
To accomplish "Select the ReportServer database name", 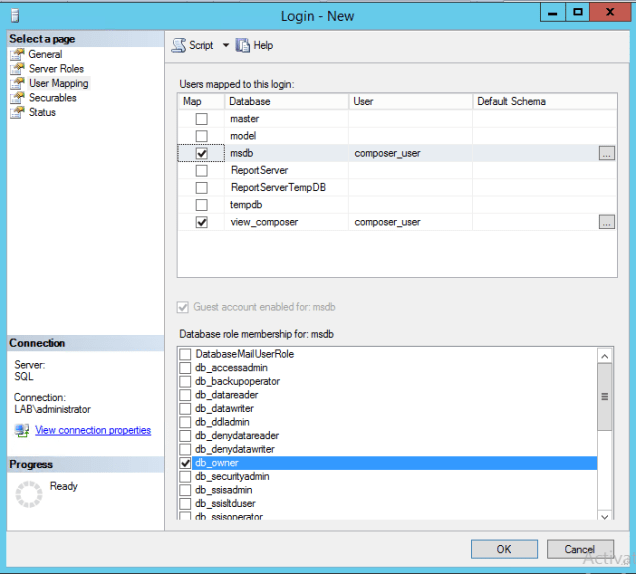I will click(x=260, y=170).
